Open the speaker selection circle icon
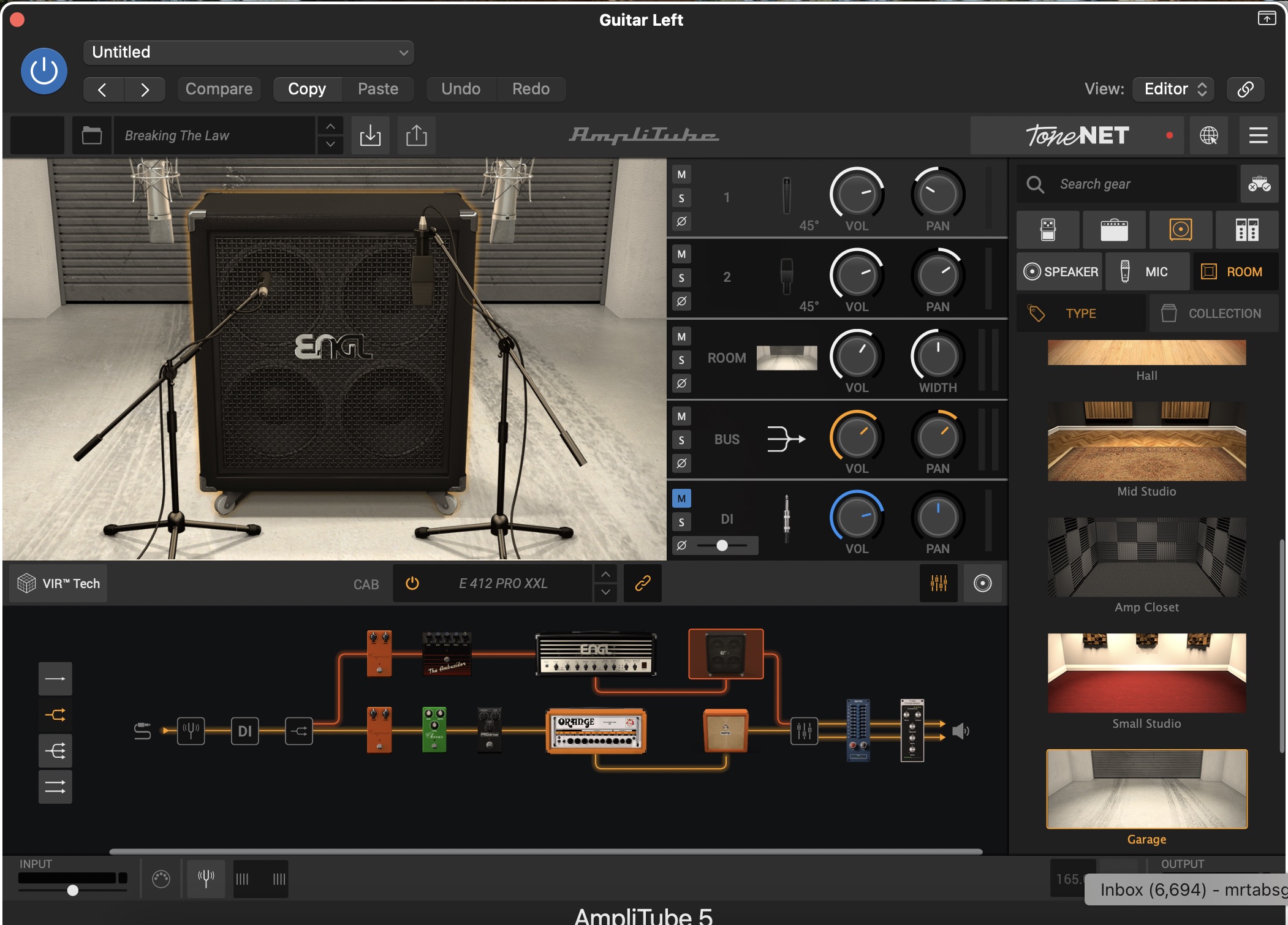 pyautogui.click(x=982, y=583)
